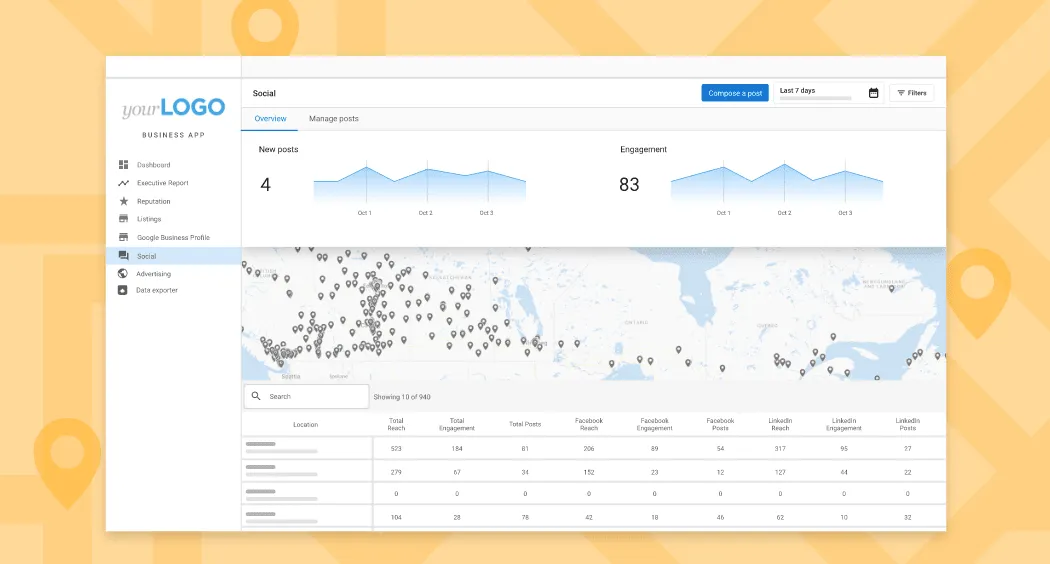
Task: Click the Executive Report chart icon
Action: (123, 183)
